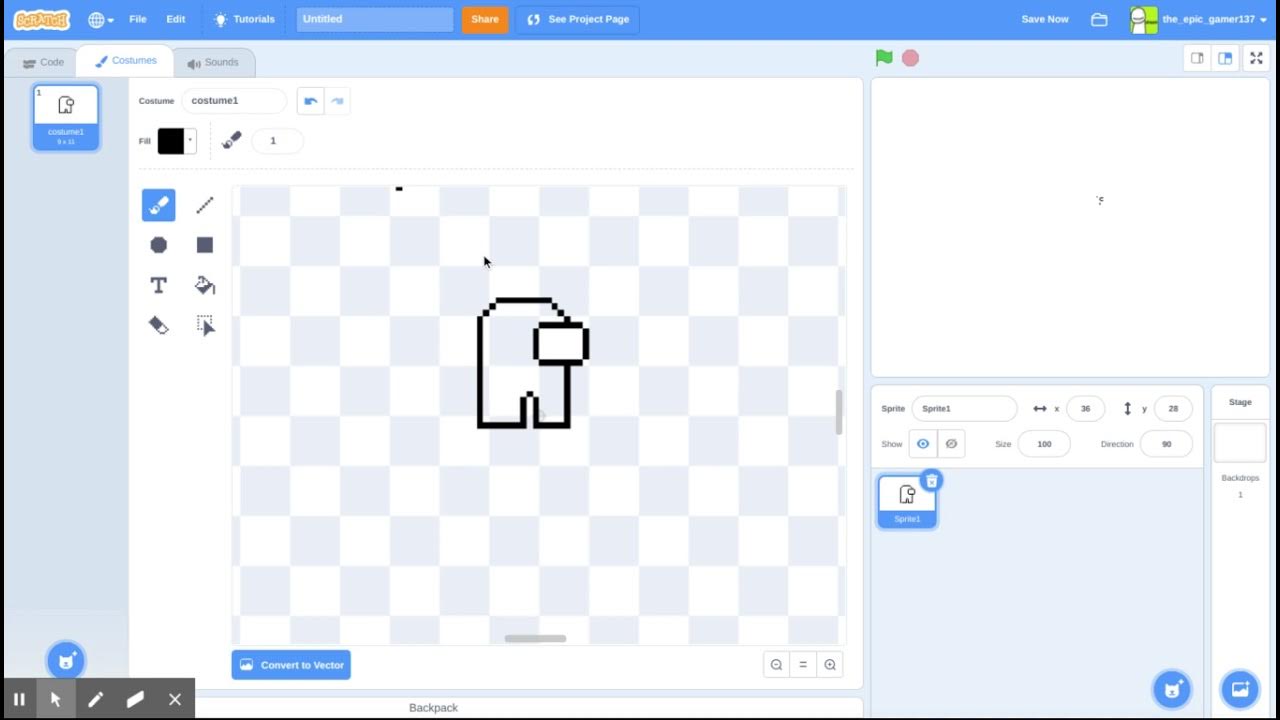Screen dimensions: 1280x720
Task: Select the Fill bucket tool
Action: pyautogui.click(x=205, y=285)
